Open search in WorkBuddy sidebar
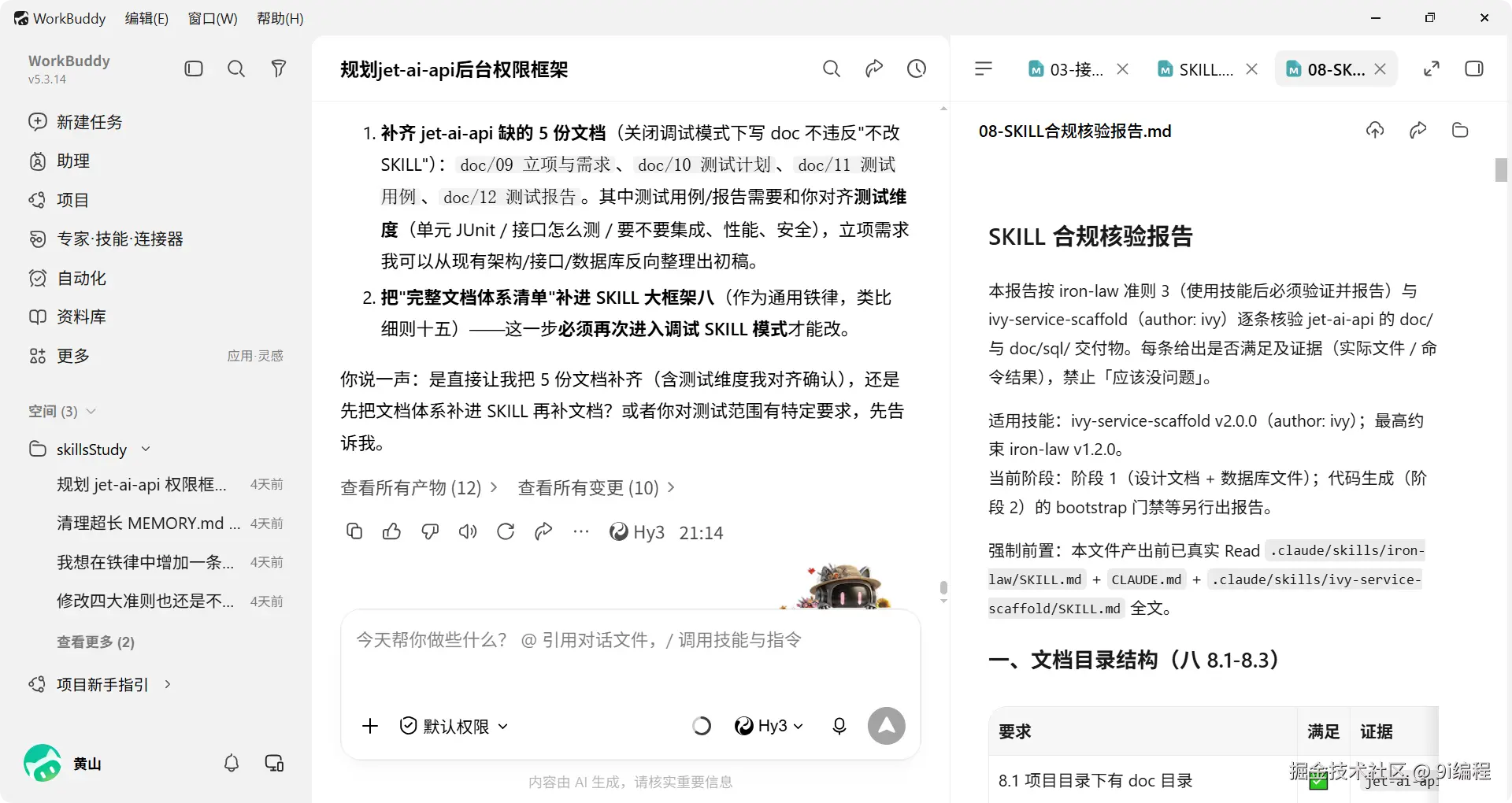 (x=236, y=68)
